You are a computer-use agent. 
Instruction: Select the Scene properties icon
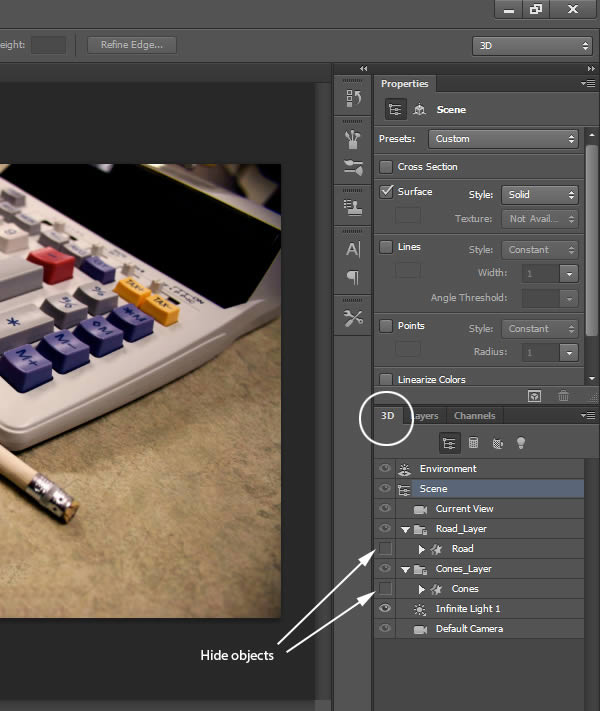pos(395,110)
